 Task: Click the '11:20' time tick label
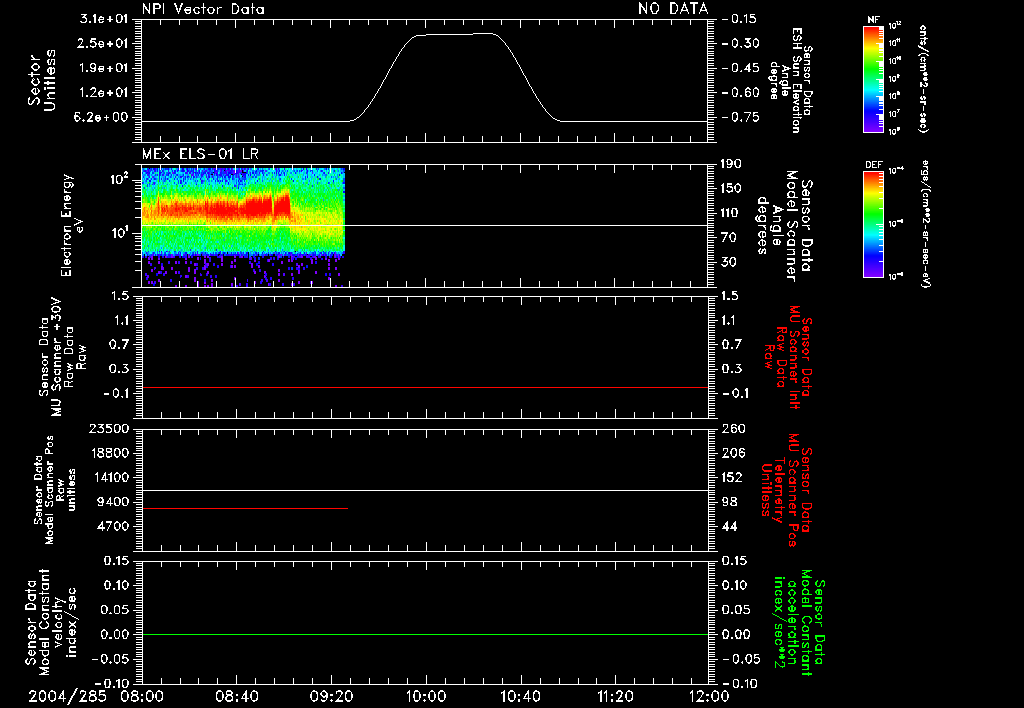pos(615,696)
